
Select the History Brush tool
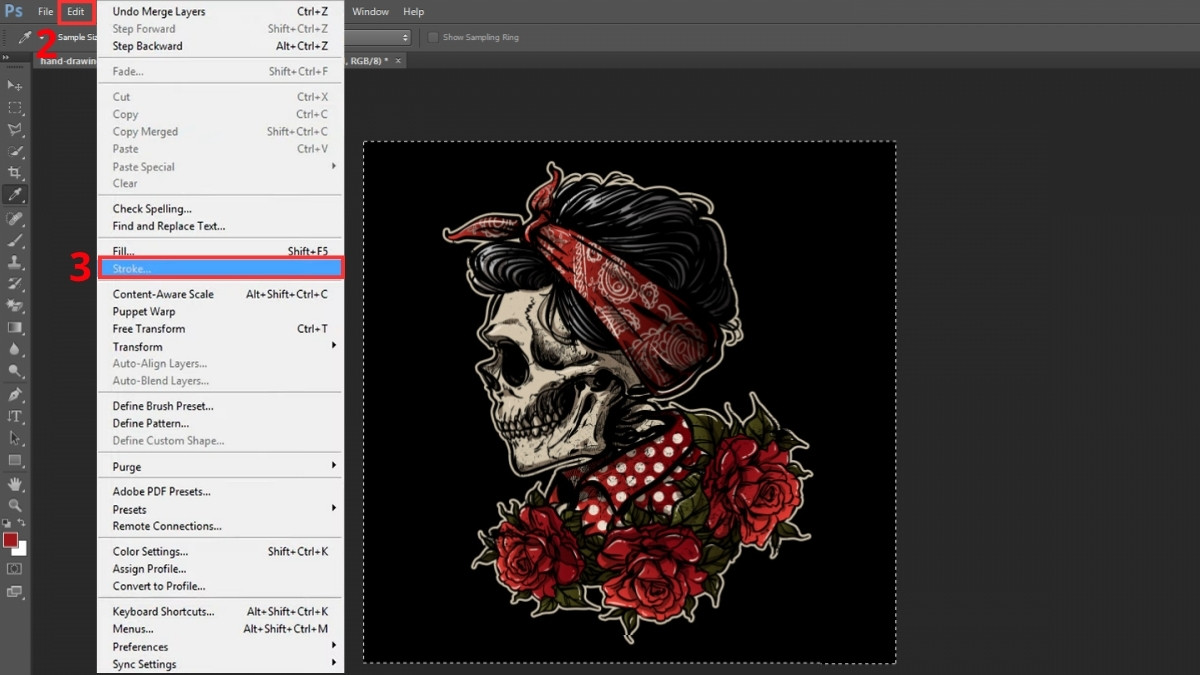point(15,284)
